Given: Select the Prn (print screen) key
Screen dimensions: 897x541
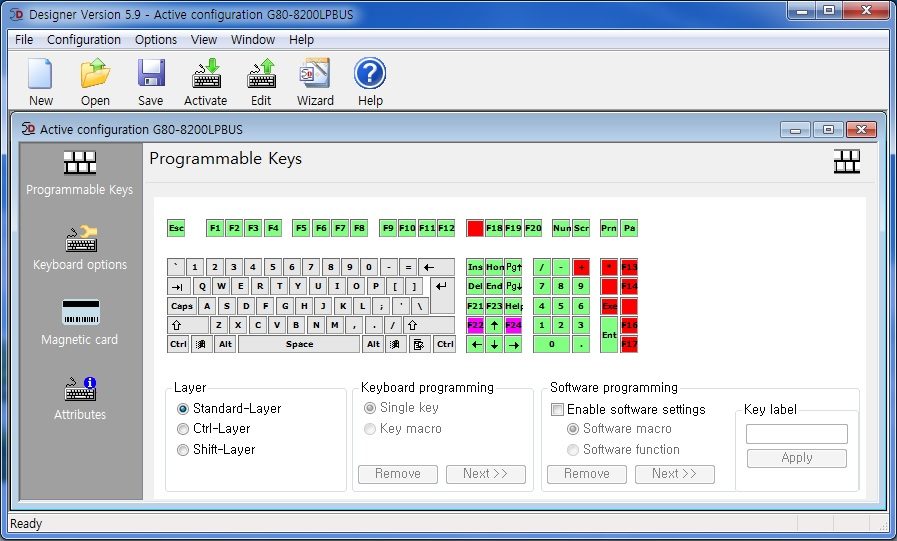Looking at the screenshot, I should [609, 228].
